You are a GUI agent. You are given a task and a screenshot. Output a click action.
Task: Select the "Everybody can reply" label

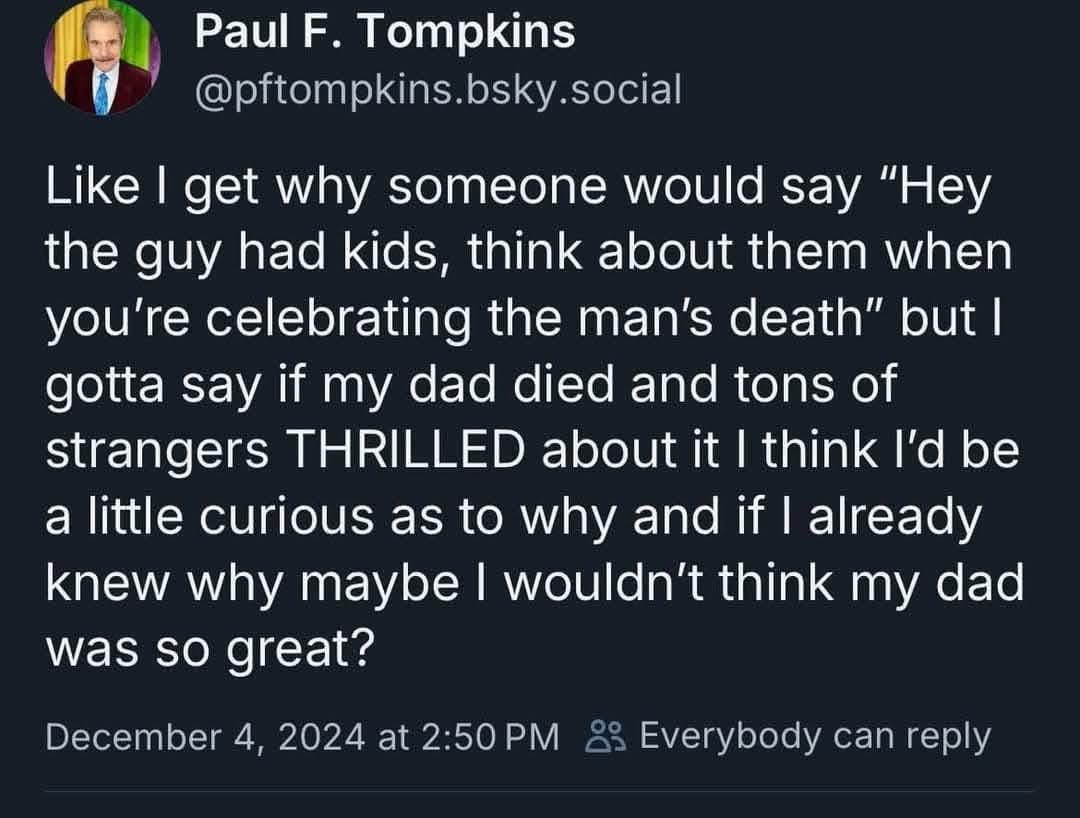(814, 736)
